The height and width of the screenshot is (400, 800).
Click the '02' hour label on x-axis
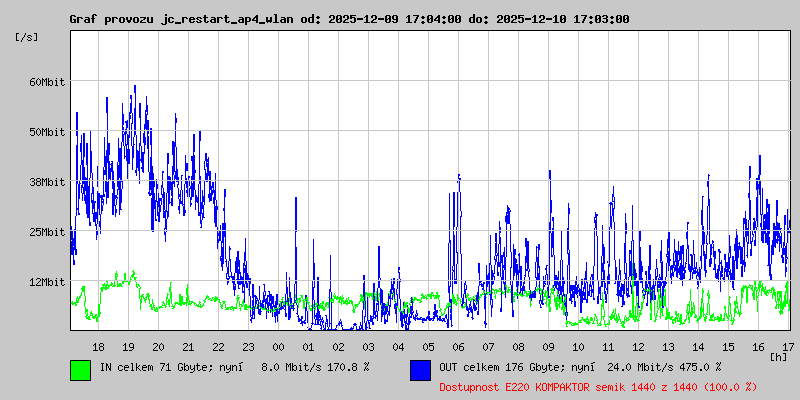pyautogui.click(x=338, y=347)
